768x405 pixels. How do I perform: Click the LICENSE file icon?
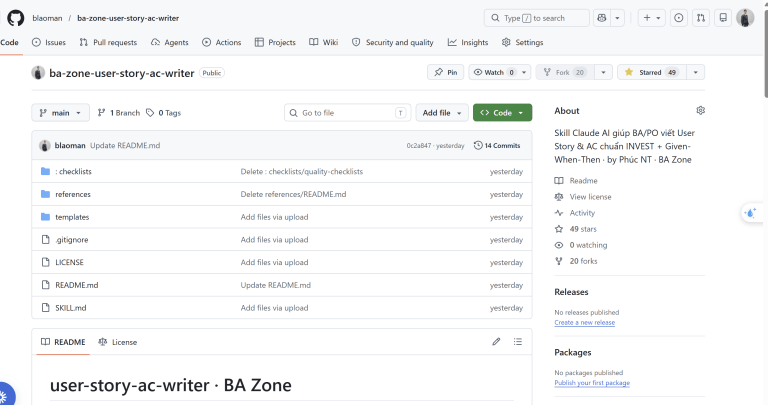coord(46,262)
